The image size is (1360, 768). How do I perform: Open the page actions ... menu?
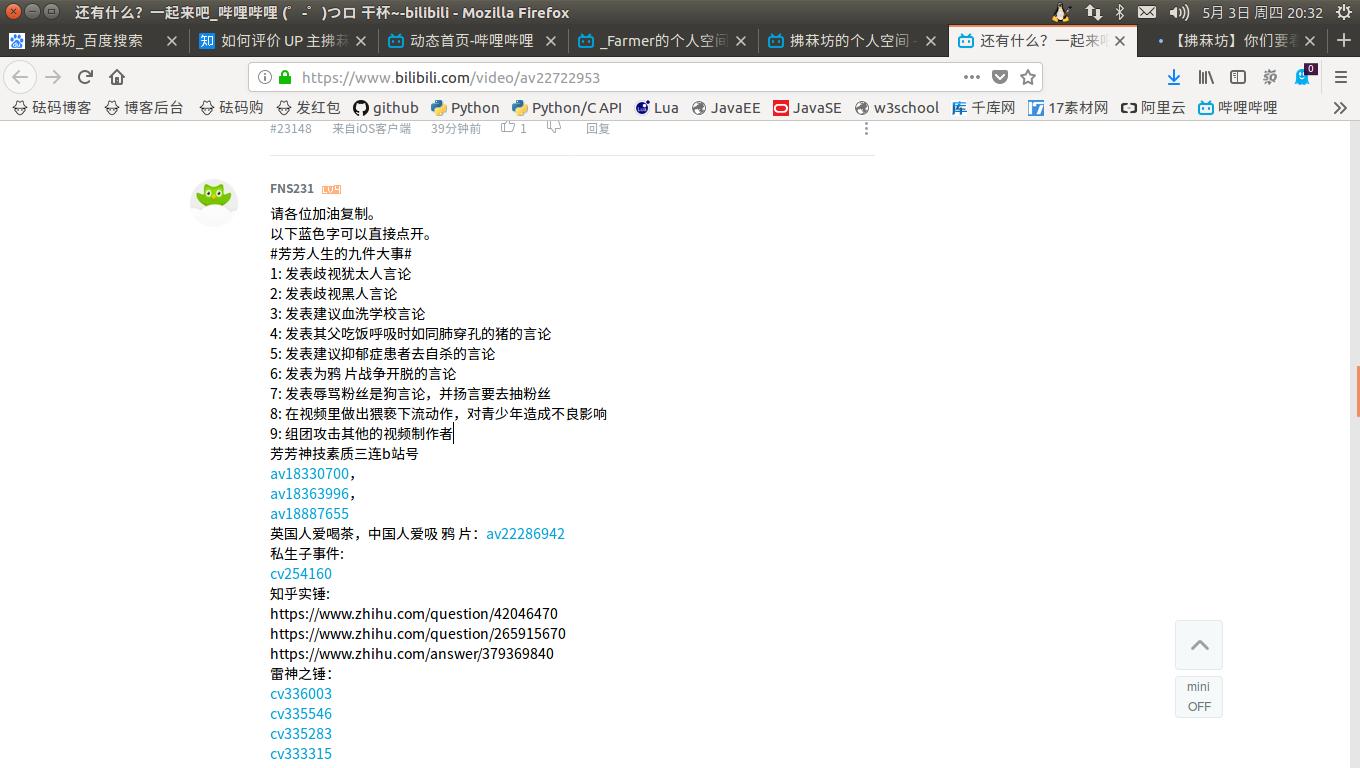pyautogui.click(x=971, y=77)
